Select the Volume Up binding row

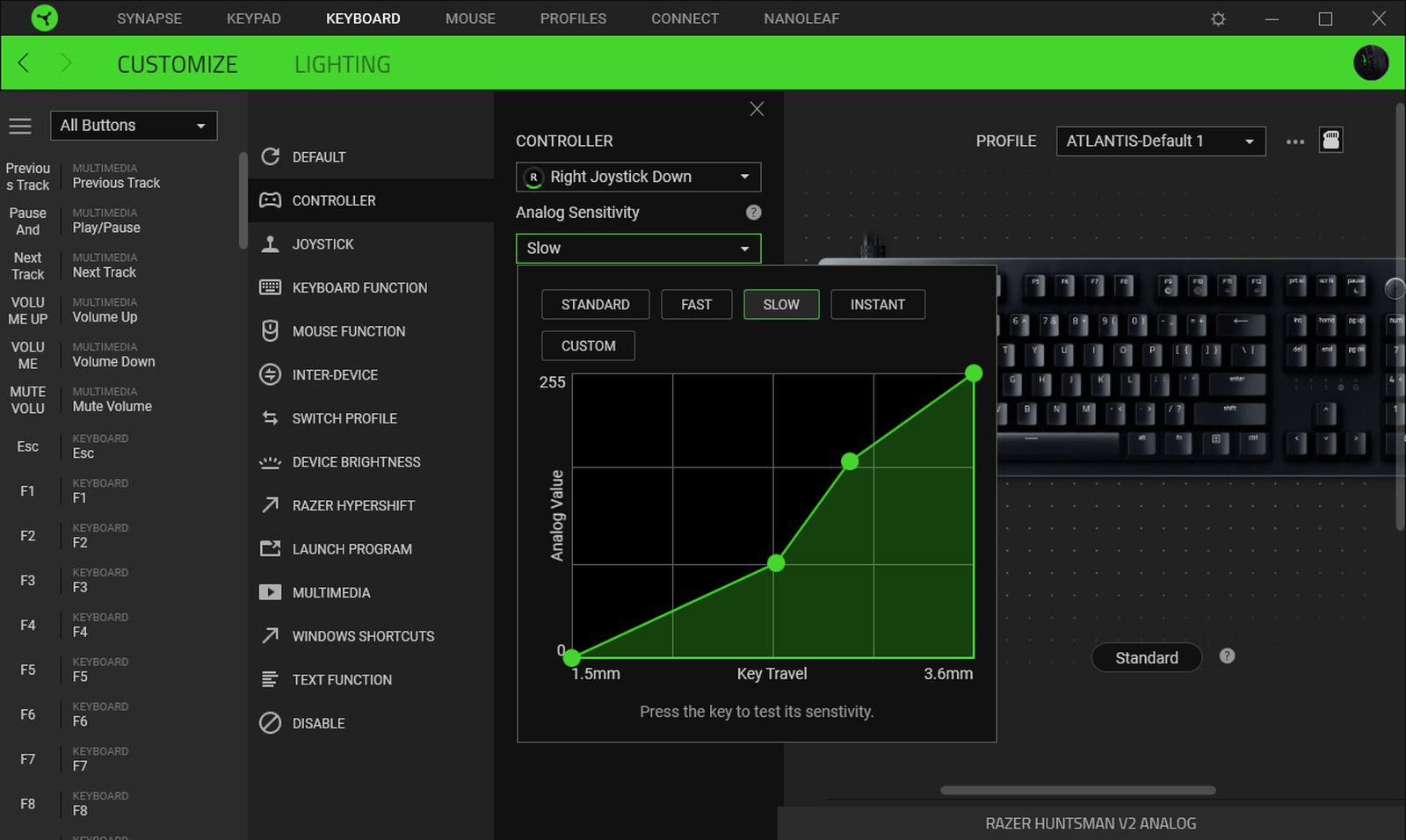(119, 310)
